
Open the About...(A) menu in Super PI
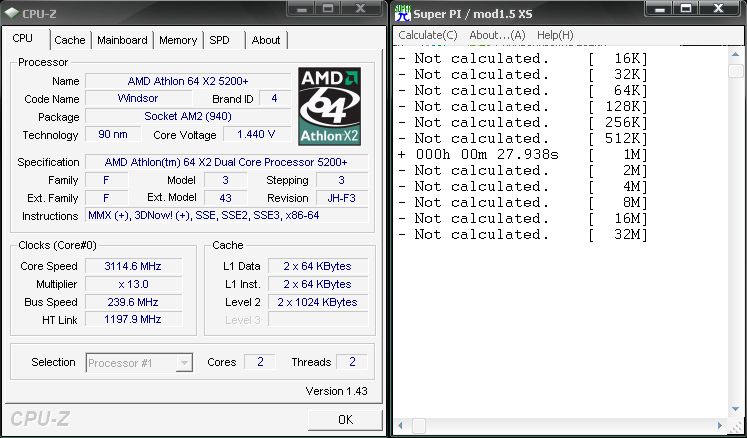(x=497, y=35)
